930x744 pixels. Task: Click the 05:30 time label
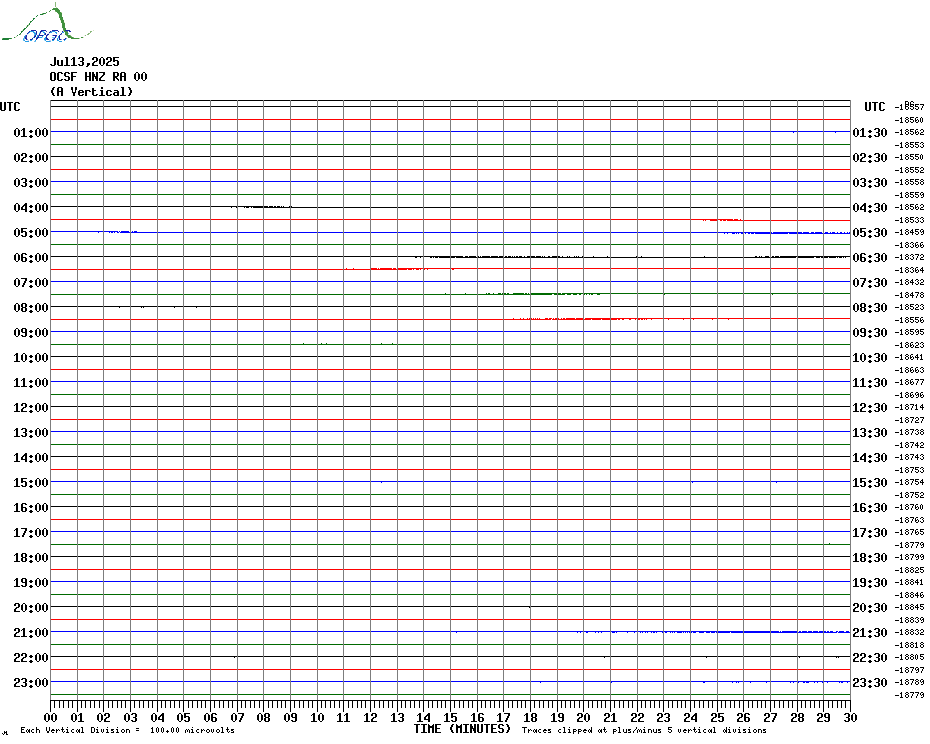coord(870,233)
